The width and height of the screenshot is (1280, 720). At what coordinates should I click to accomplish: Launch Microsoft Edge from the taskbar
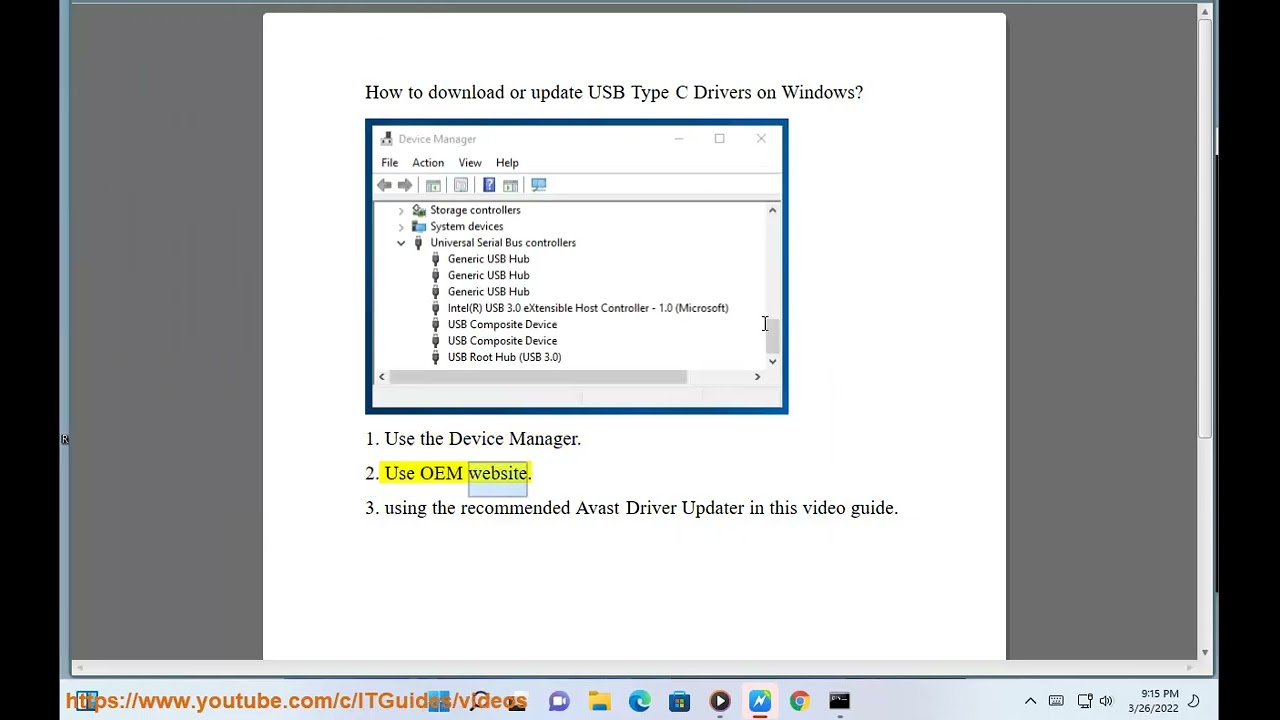pos(639,701)
